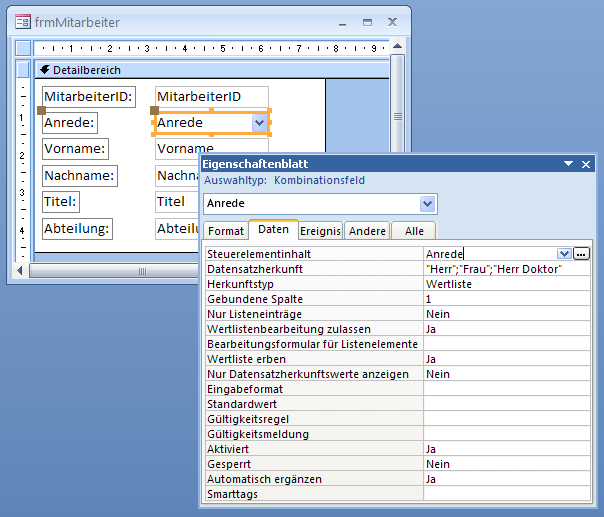Image resolution: width=604 pixels, height=517 pixels.
Task: Click the builder button beside Steuerelementinhalt
Action: [581, 254]
